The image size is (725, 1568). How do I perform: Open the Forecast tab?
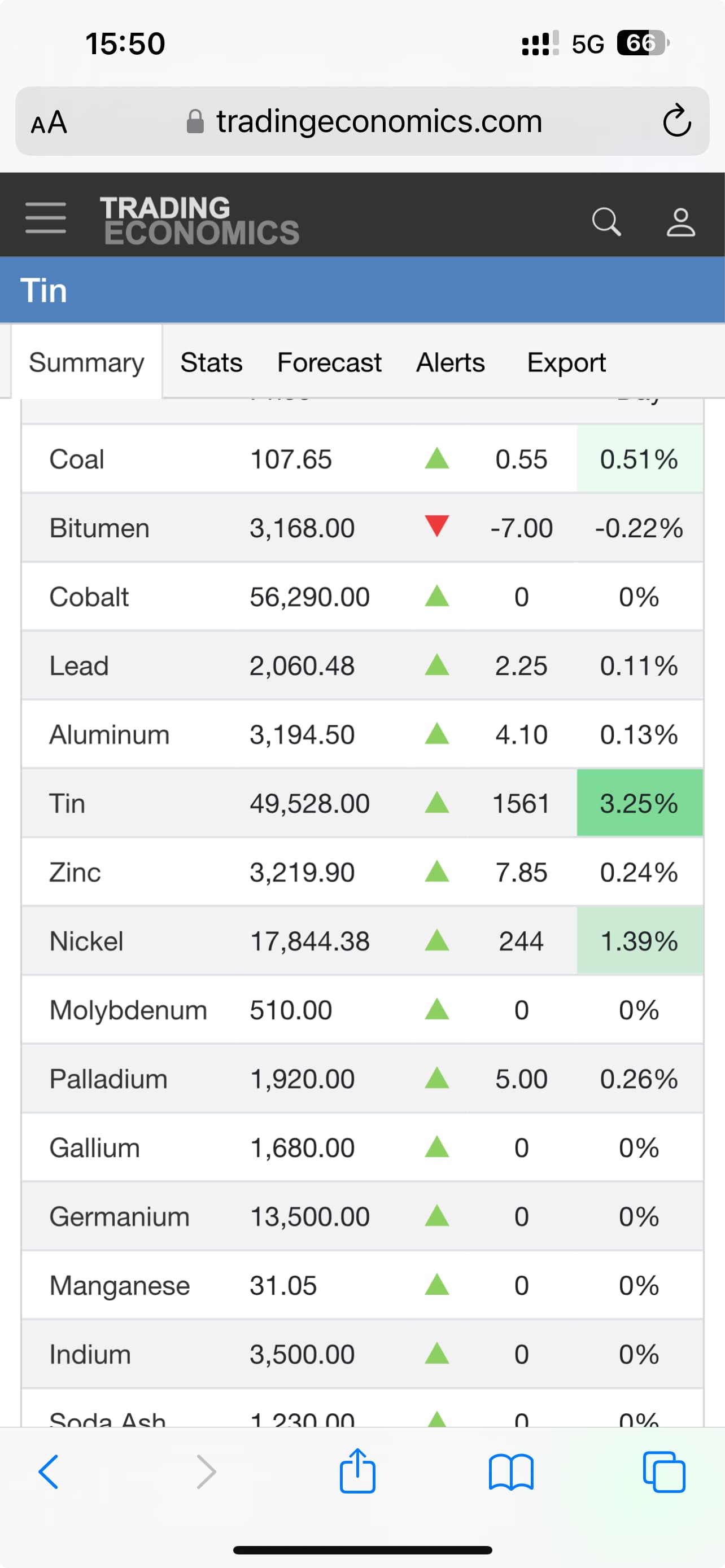329,363
